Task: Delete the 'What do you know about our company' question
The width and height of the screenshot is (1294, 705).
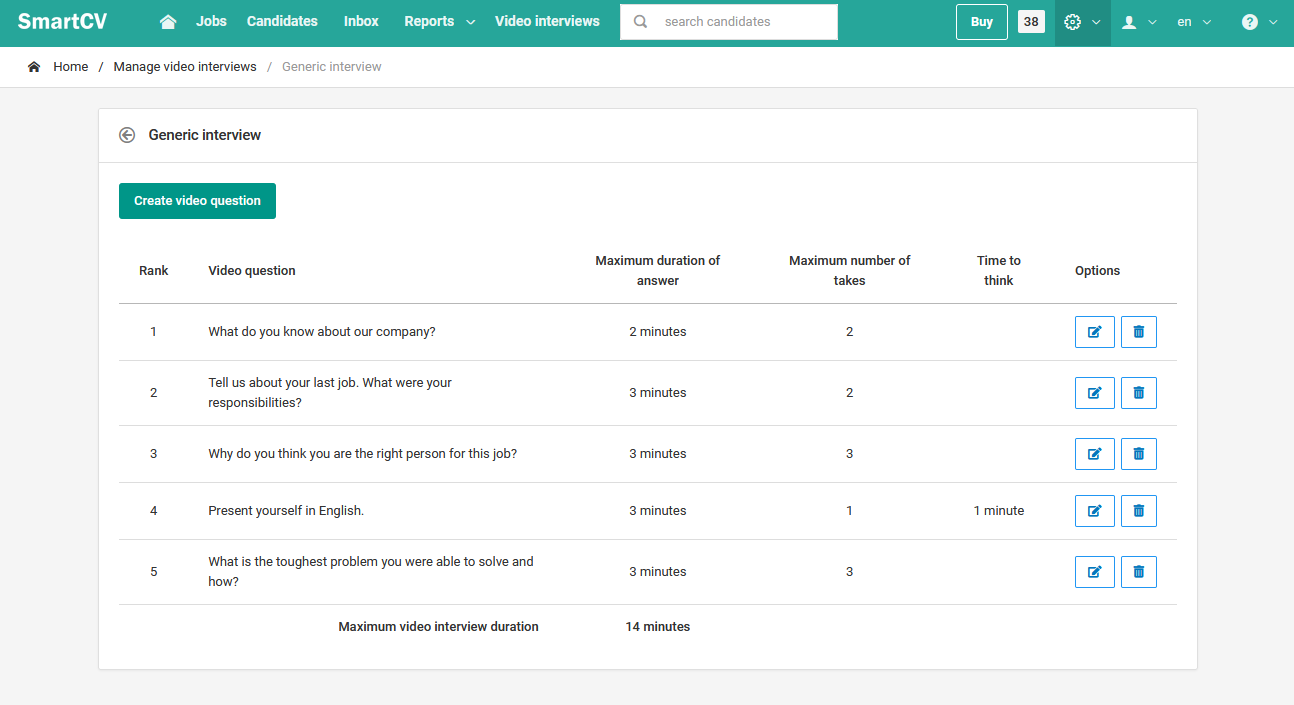Action: [1138, 332]
